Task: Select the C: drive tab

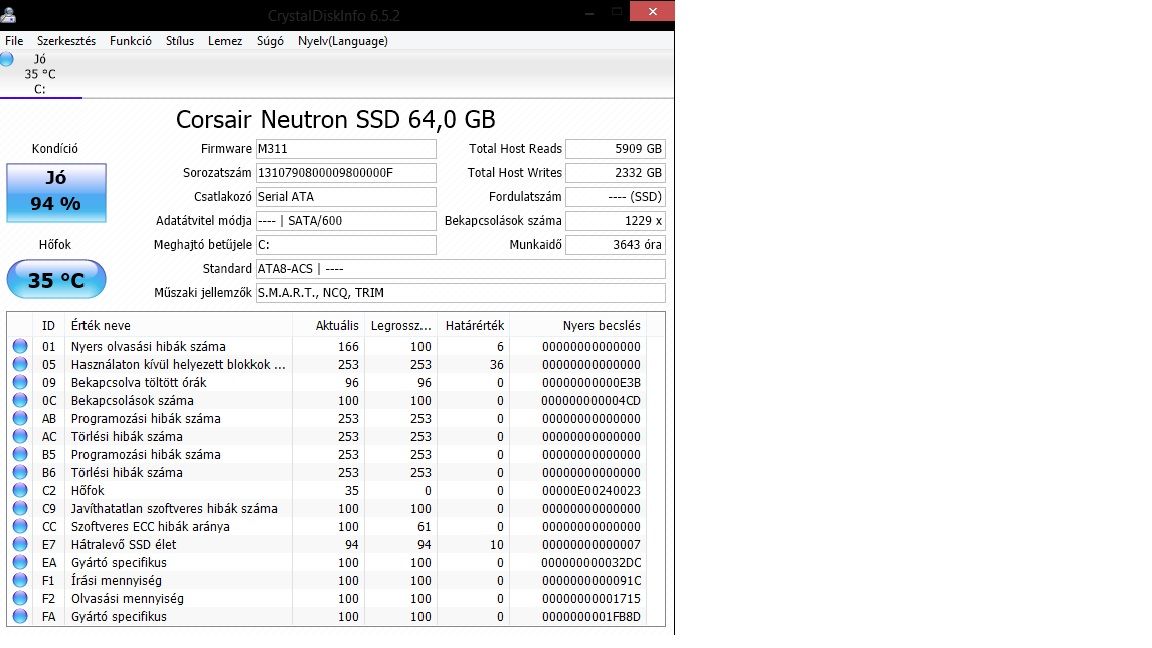Action: 40,74
